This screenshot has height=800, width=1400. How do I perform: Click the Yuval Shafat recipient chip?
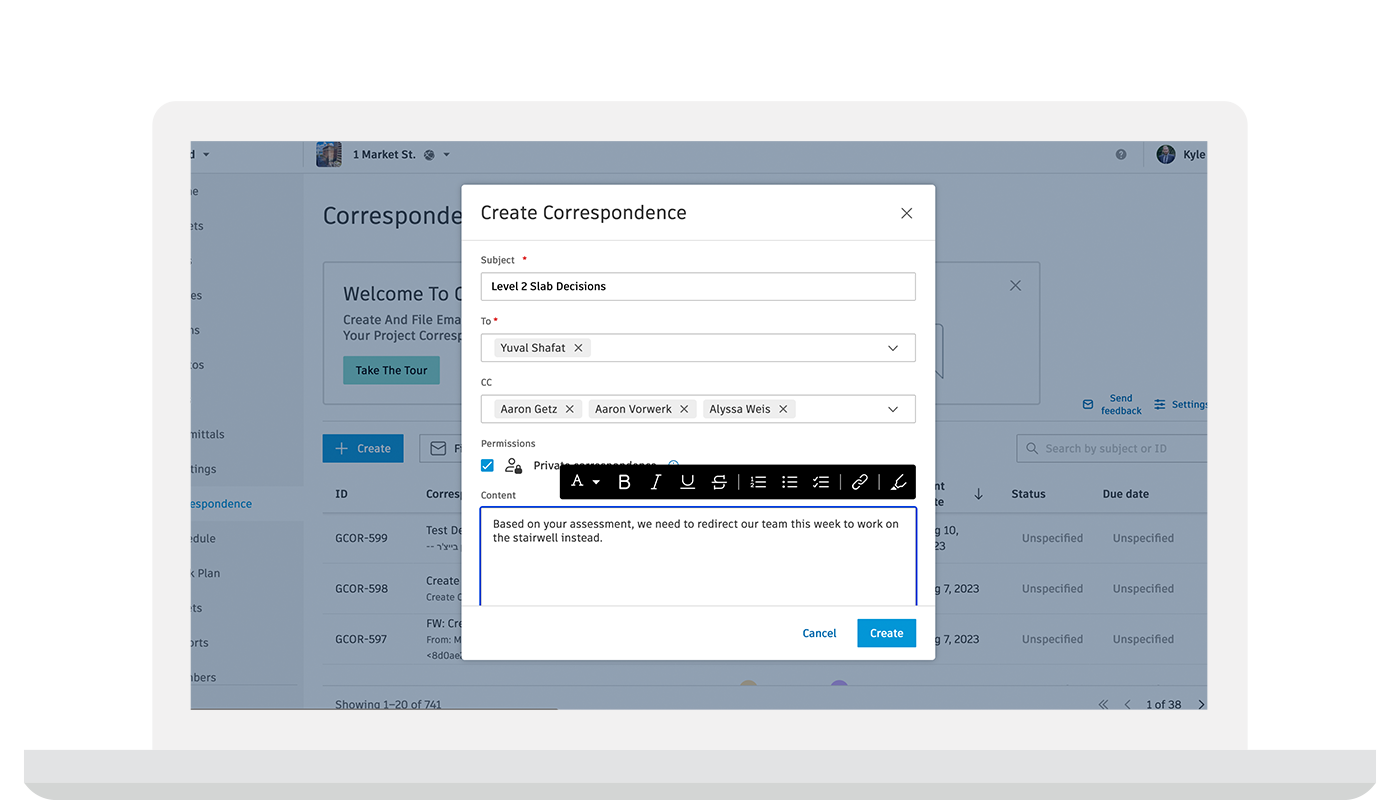[x=542, y=348]
